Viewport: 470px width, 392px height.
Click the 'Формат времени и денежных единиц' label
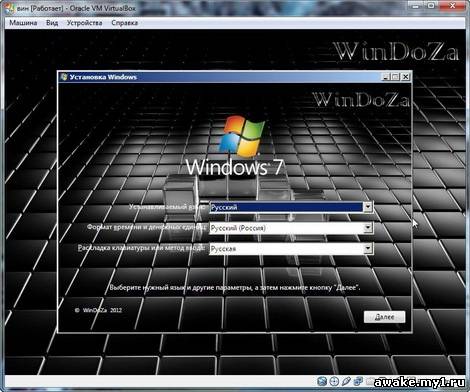pos(147,227)
